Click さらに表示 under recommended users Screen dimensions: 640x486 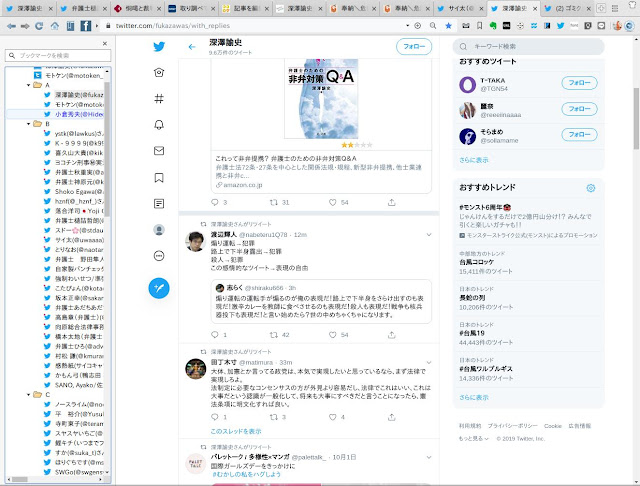point(473,160)
